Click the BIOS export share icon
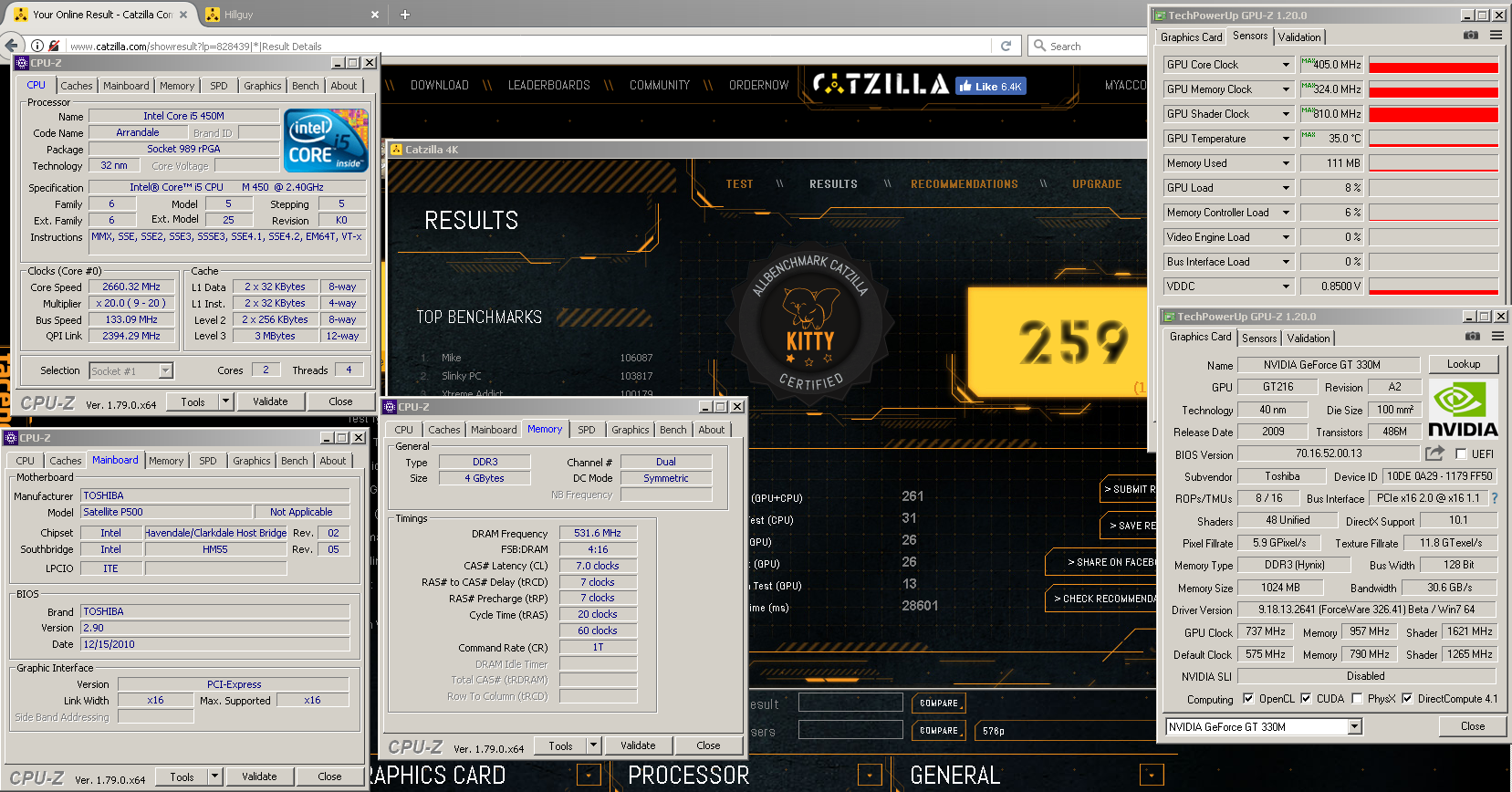The width and height of the screenshot is (1512, 792). [1435, 453]
